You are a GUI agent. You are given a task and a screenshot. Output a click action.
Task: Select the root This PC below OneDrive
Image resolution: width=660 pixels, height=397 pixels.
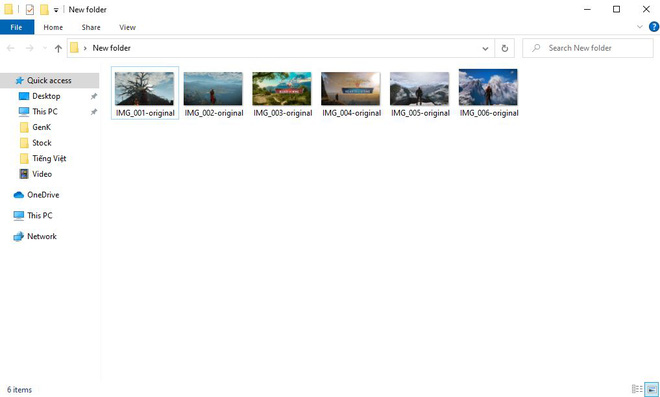(40, 216)
